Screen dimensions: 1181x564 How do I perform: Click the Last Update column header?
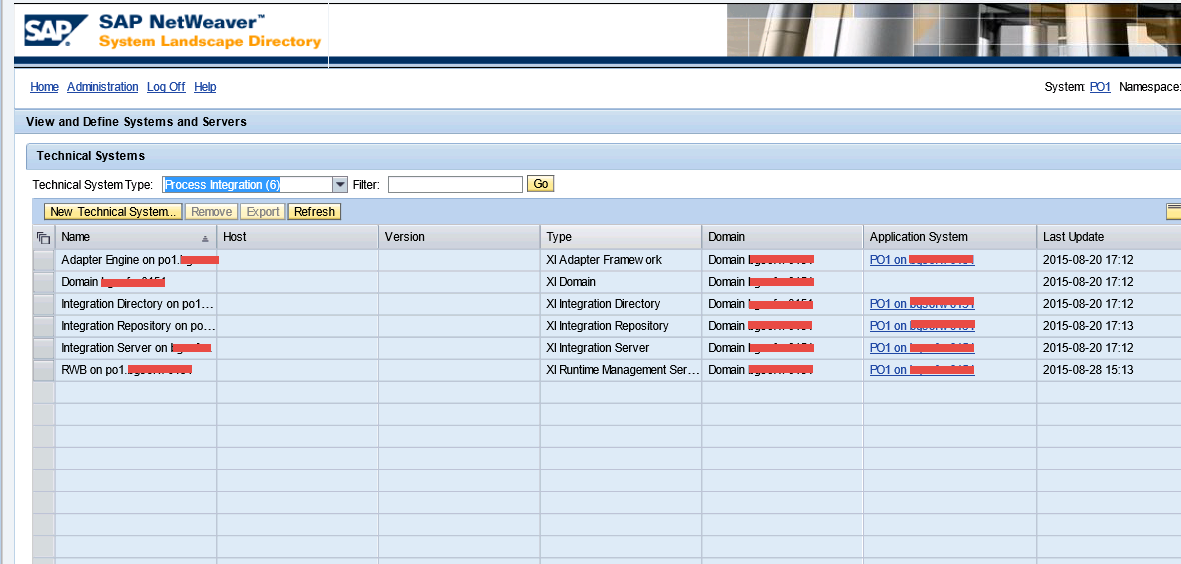pos(1109,237)
